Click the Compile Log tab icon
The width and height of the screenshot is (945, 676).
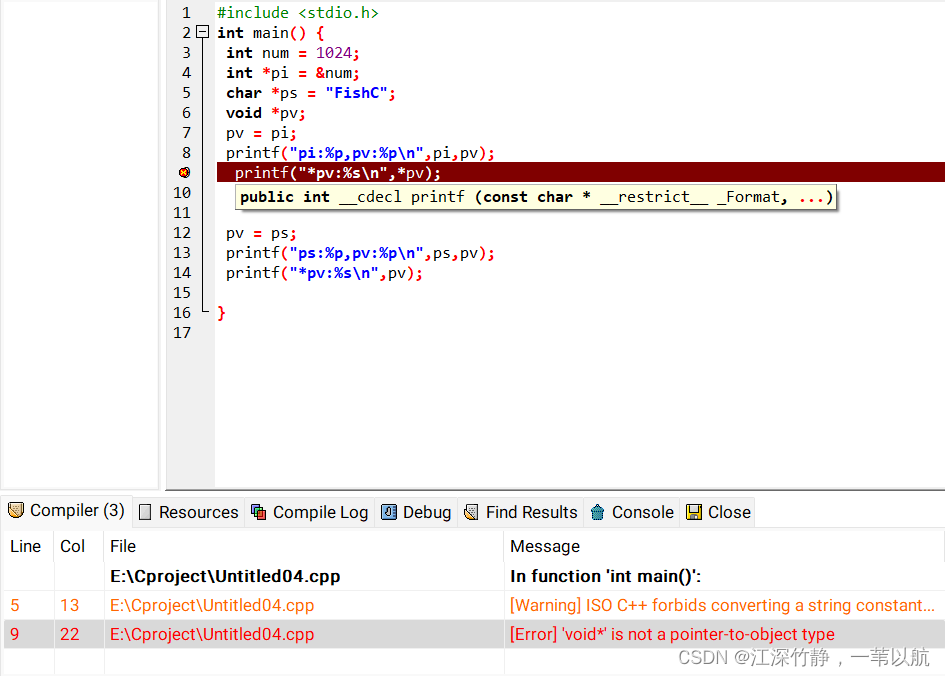click(259, 512)
